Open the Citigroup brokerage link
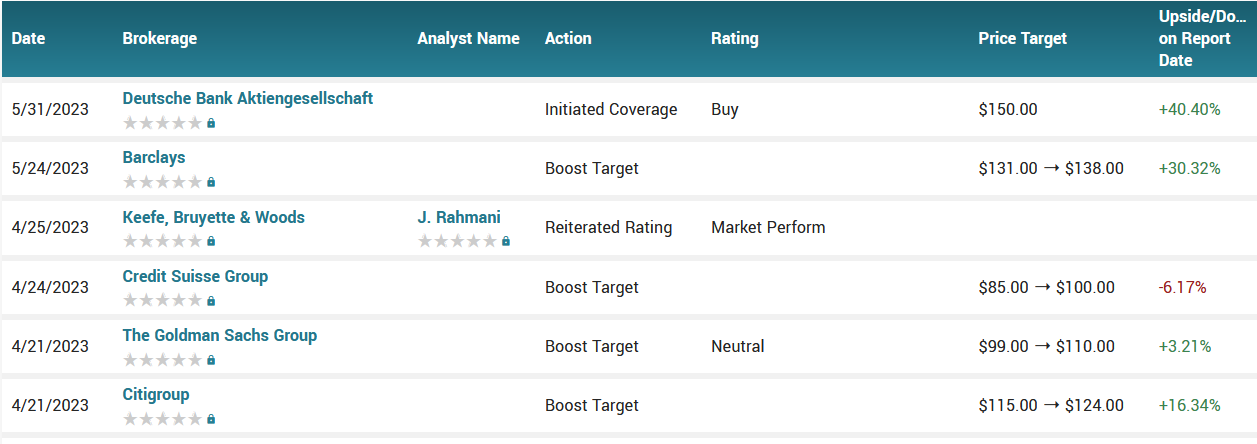Viewport: 1257px width, 444px height. pos(156,394)
